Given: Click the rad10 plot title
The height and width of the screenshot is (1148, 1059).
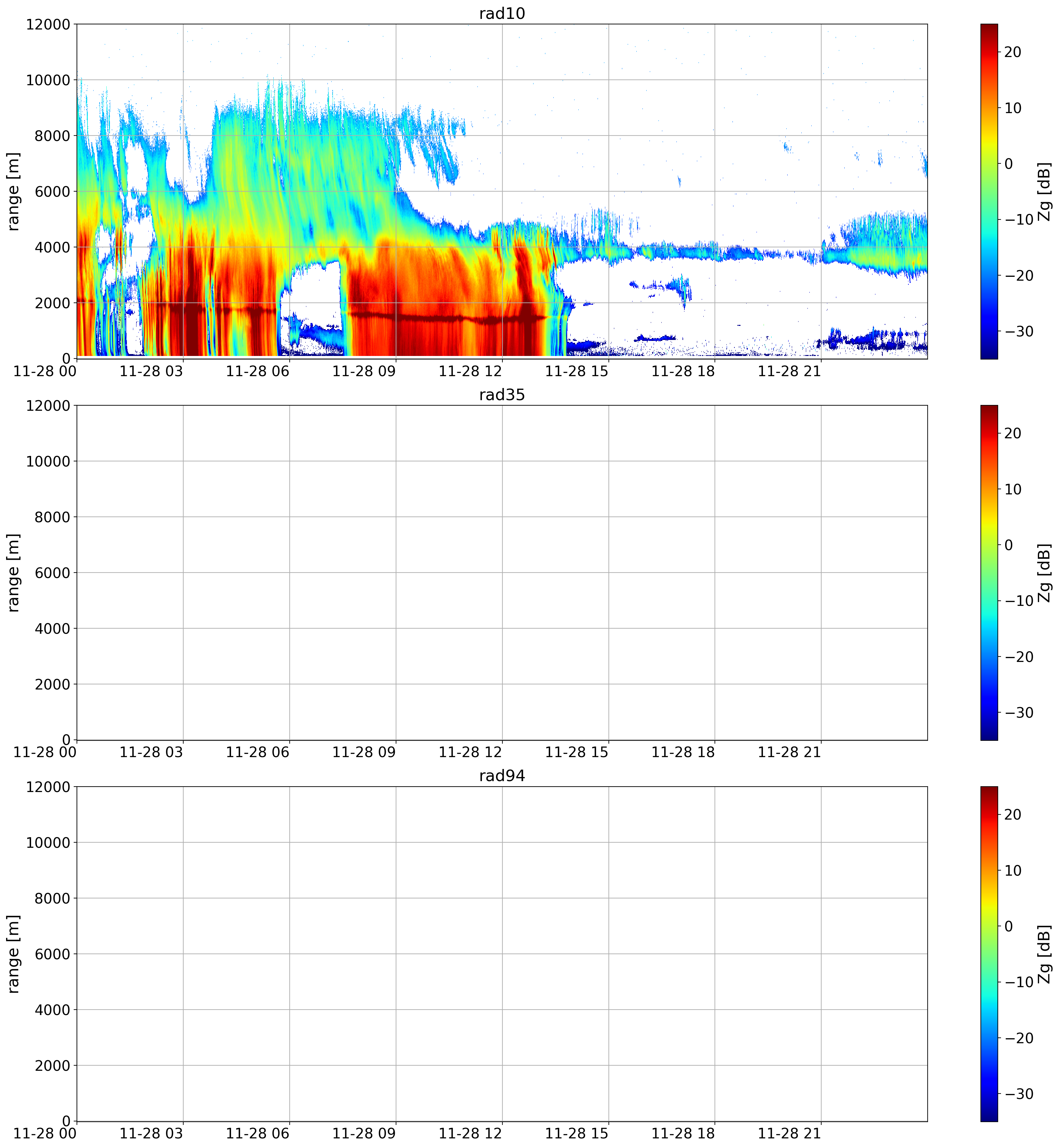Looking at the screenshot, I should tap(502, 13).
